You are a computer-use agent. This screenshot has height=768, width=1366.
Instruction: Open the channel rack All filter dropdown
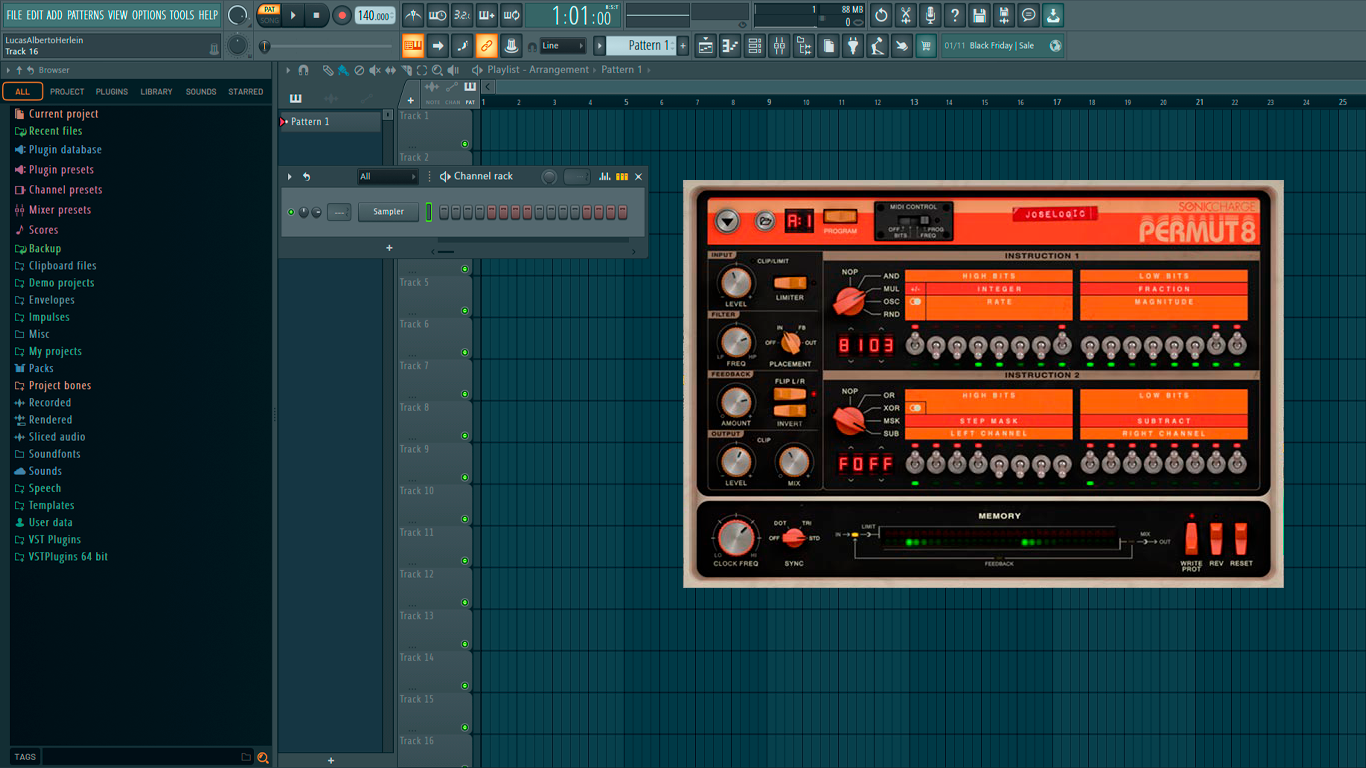[x=387, y=177]
